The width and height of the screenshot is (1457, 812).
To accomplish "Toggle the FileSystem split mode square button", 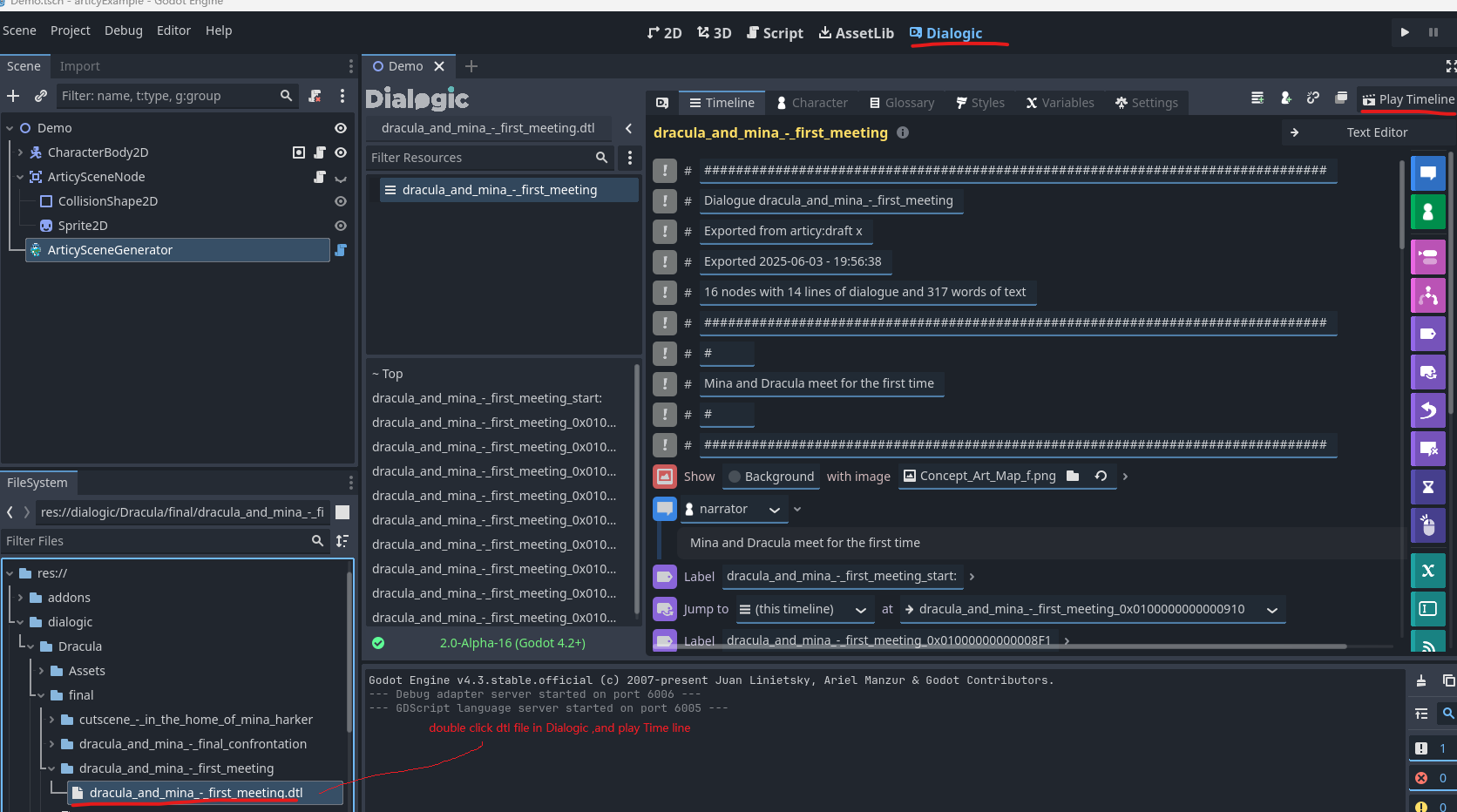I will tap(342, 512).
